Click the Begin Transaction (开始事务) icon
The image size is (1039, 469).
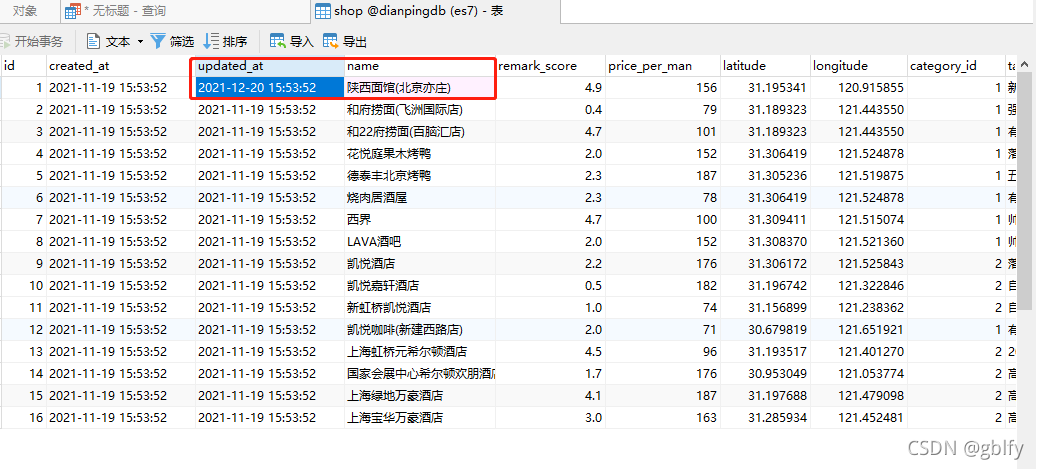click(x=5, y=42)
